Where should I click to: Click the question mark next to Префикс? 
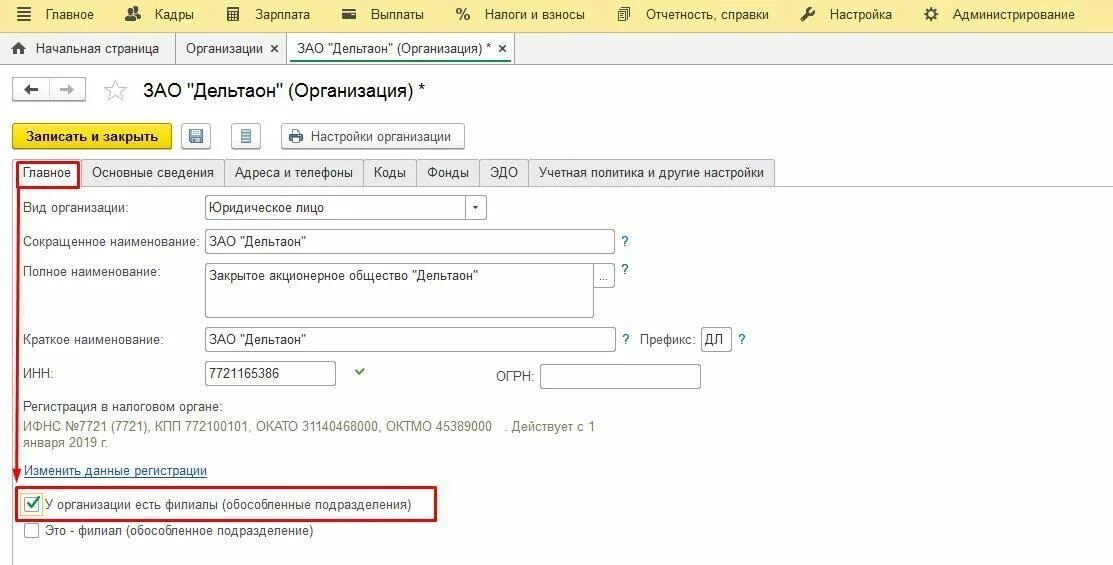pyautogui.click(x=742, y=339)
